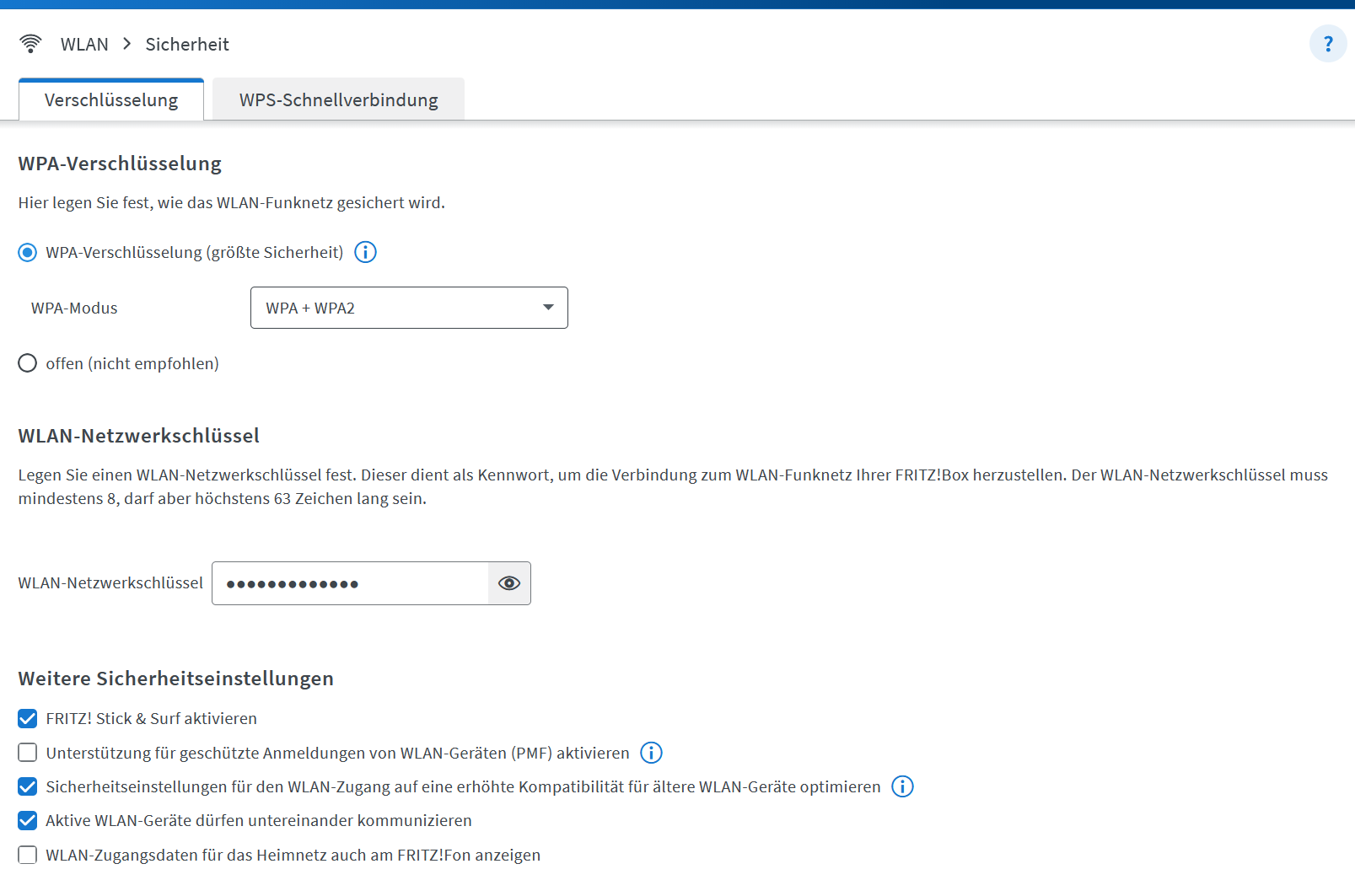Reveal the network key with eye icon

point(509,583)
